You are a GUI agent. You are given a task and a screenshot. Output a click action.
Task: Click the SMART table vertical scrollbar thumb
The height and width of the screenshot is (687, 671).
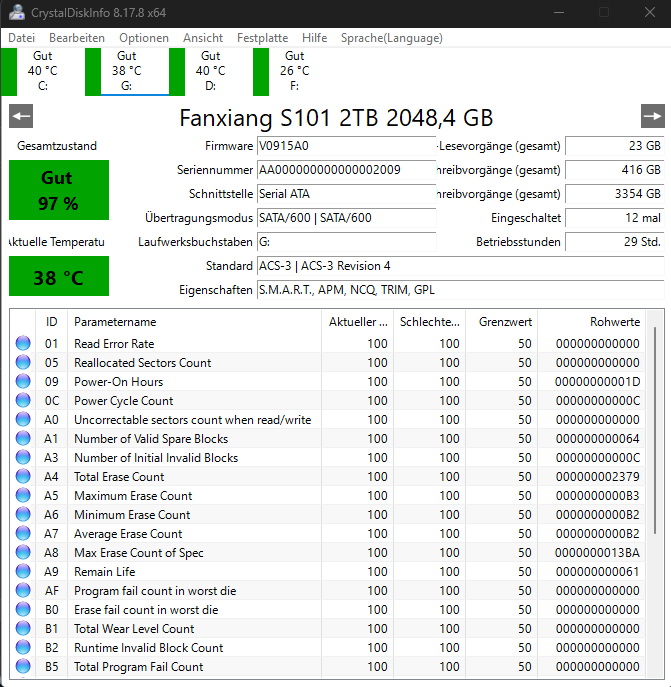[x=655, y=430]
